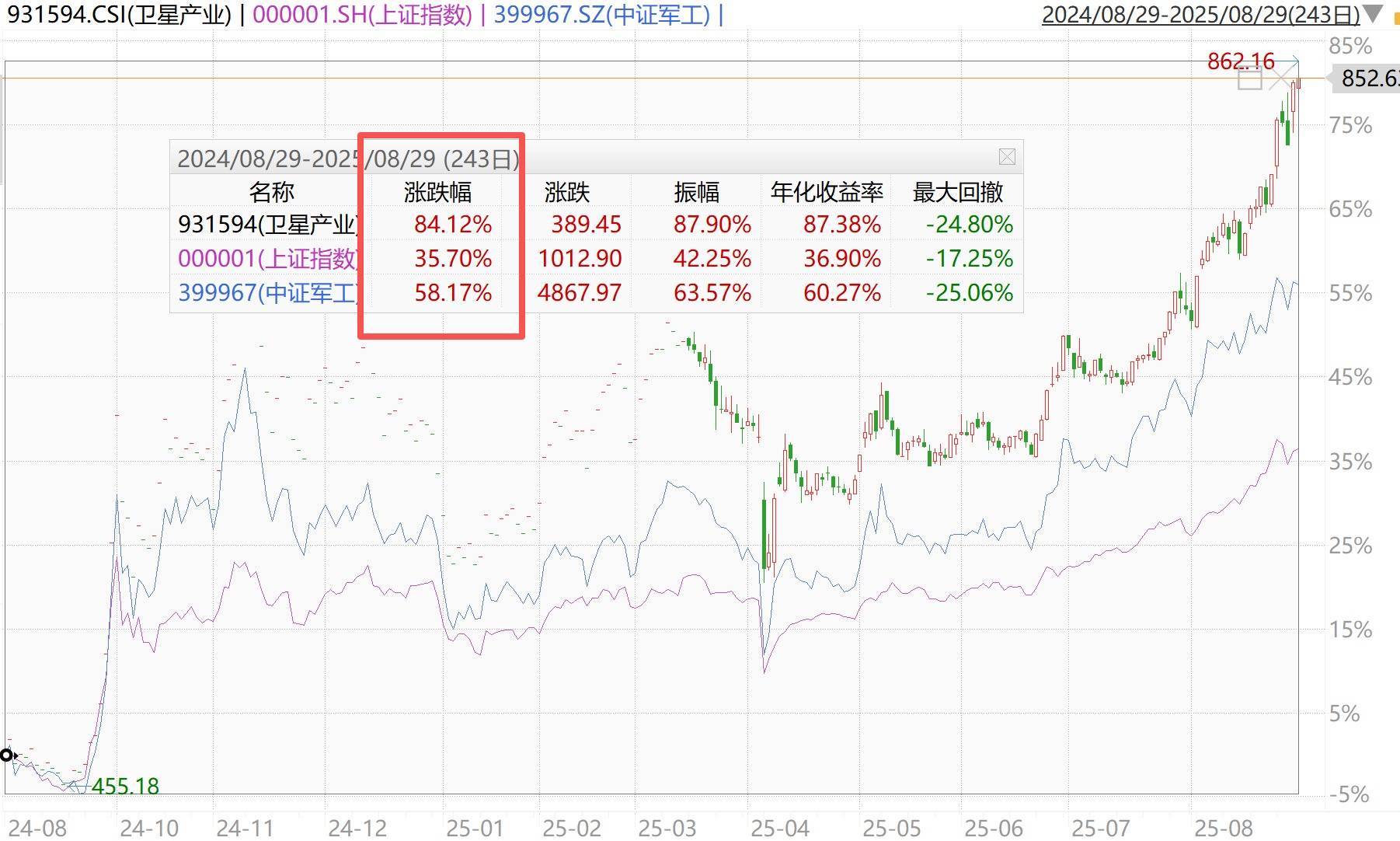This screenshot has height=841, width=1400.
Task: Select the 931594(卫星产业) table row name
Action: (x=268, y=225)
